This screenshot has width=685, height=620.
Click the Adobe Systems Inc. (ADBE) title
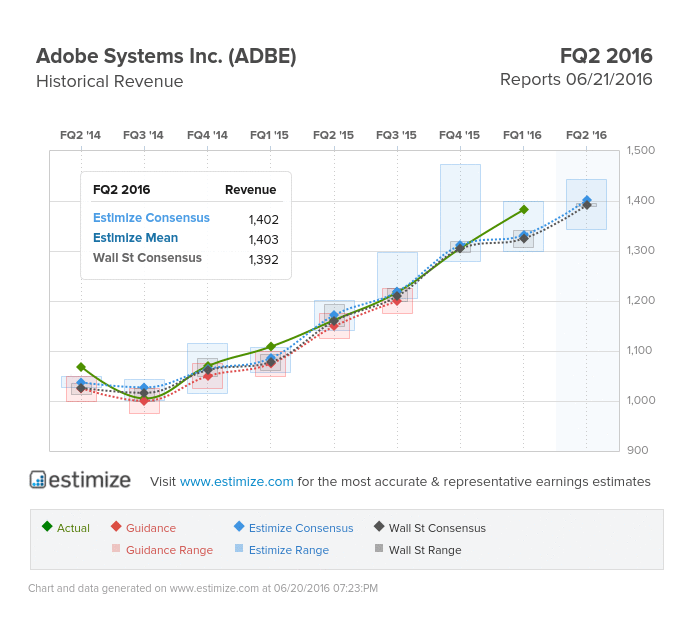166,57
